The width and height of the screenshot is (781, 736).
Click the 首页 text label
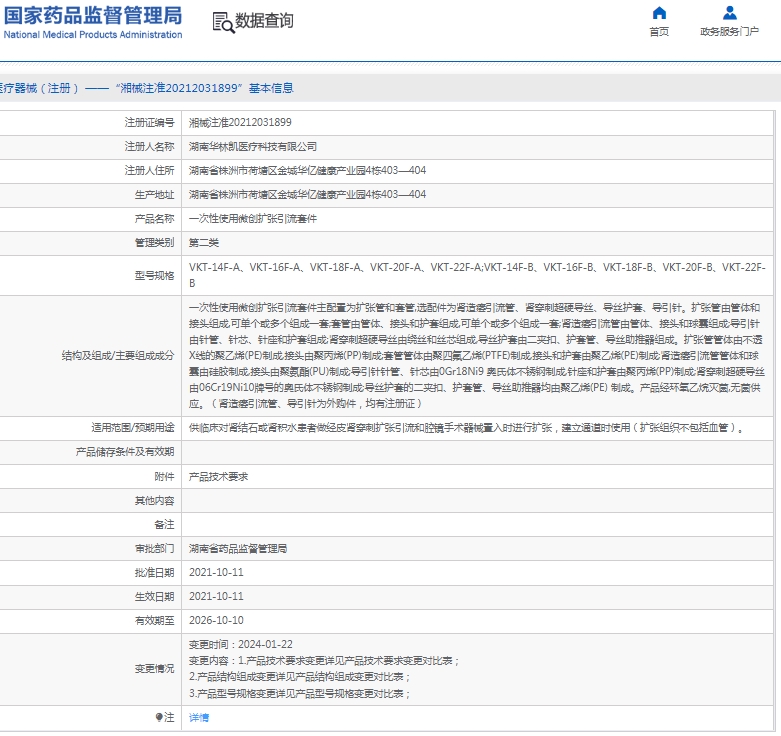pos(659,32)
